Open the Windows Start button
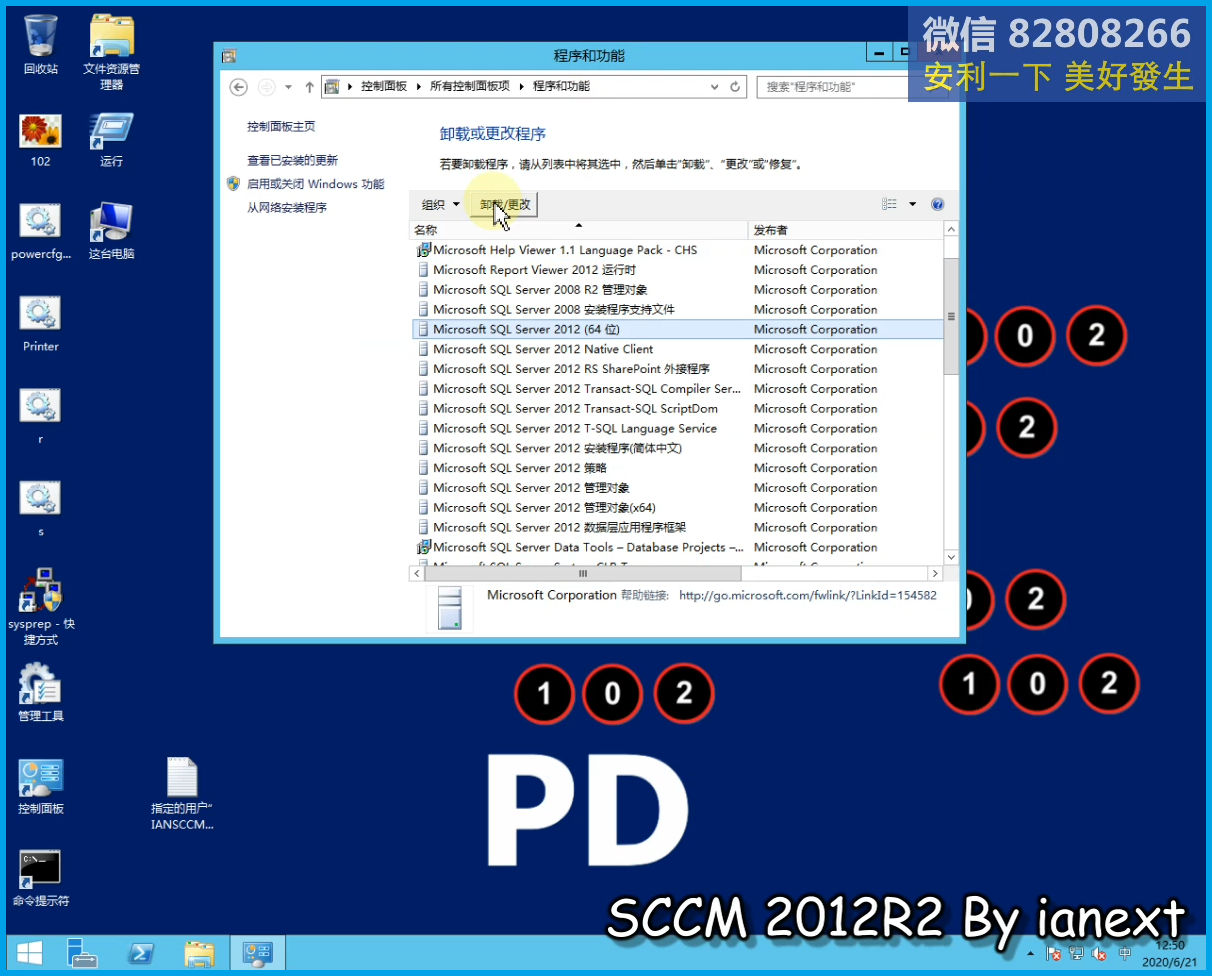The height and width of the screenshot is (976, 1212). 29,953
